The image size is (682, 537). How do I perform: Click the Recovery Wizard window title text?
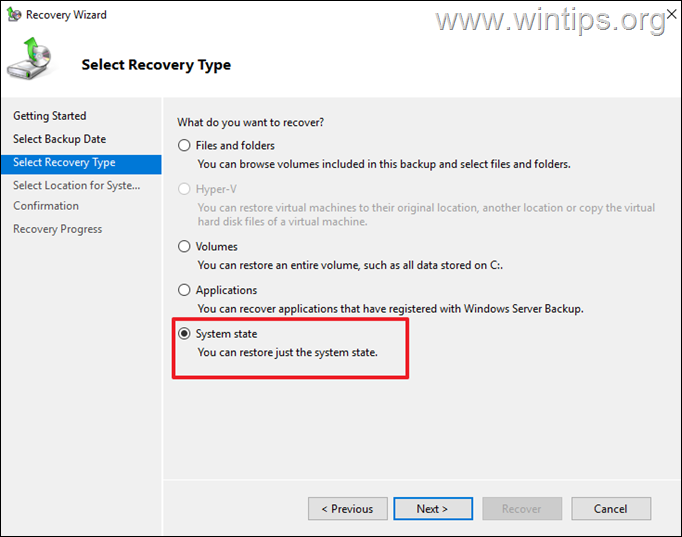(66, 15)
